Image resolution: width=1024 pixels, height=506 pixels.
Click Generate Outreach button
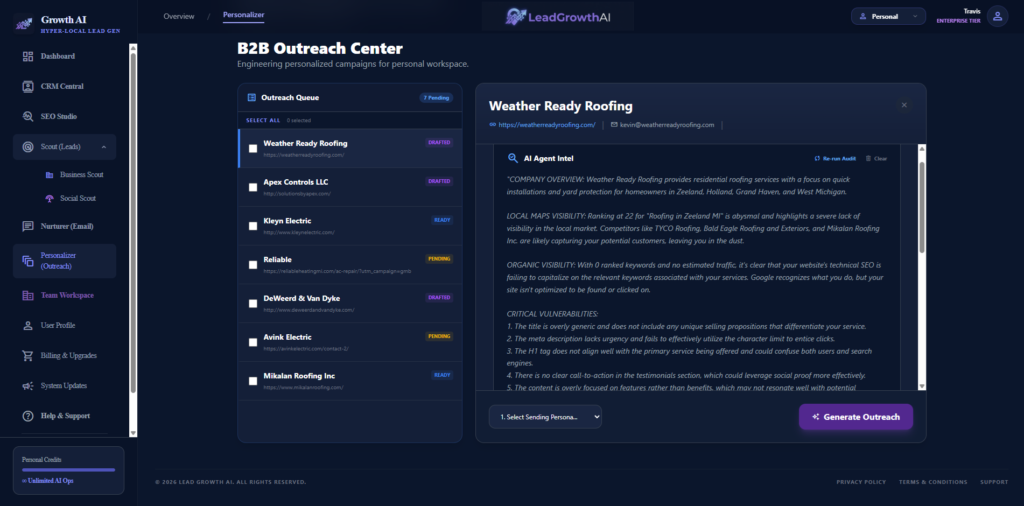tap(856, 417)
